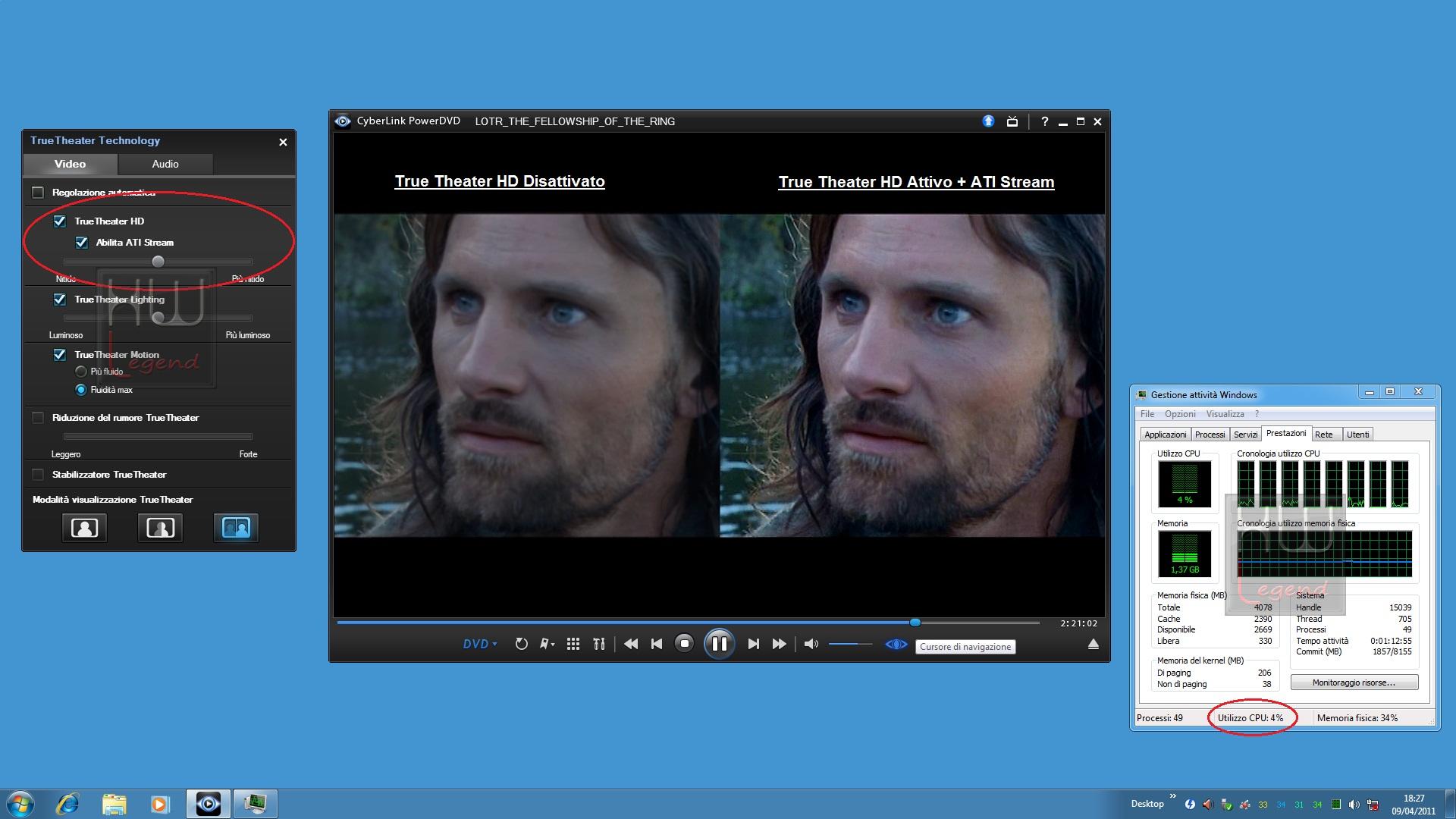
Task: Switch to the Video tab in TrueTheater
Action: coord(70,164)
